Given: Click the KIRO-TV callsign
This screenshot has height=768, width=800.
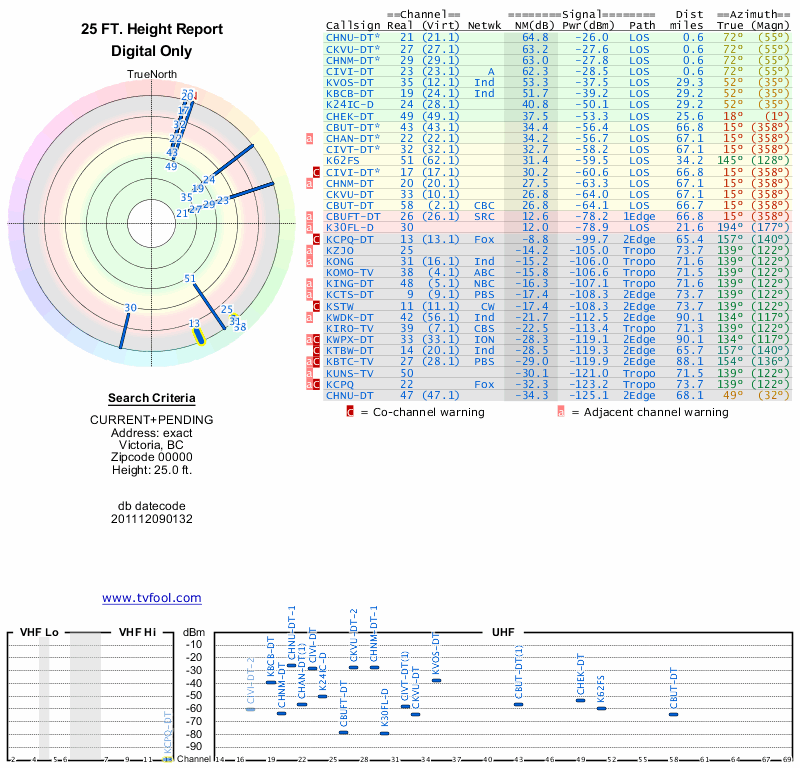Looking at the screenshot, I should tap(349, 329).
